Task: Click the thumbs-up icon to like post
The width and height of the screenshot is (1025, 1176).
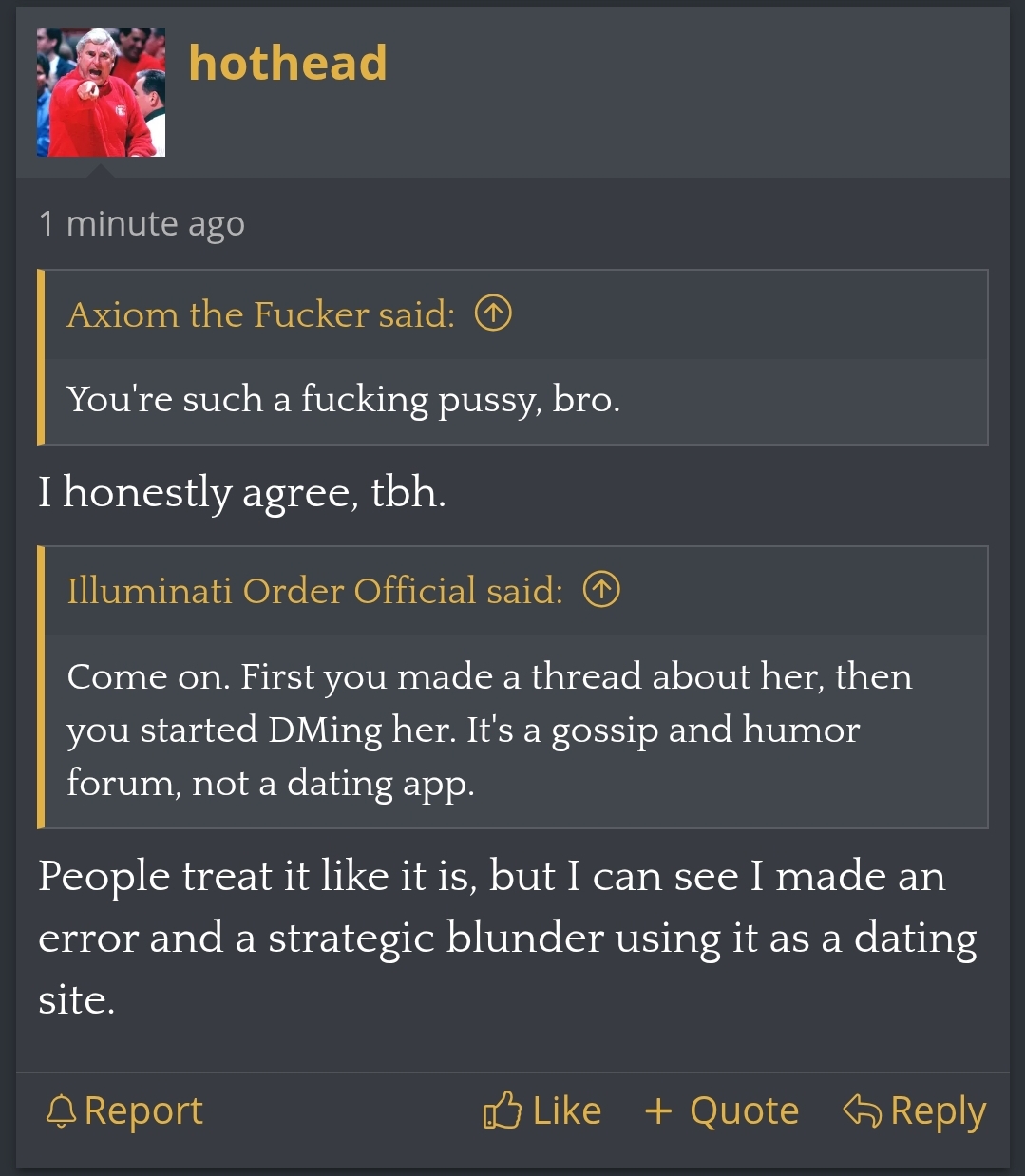Action: point(503,1110)
